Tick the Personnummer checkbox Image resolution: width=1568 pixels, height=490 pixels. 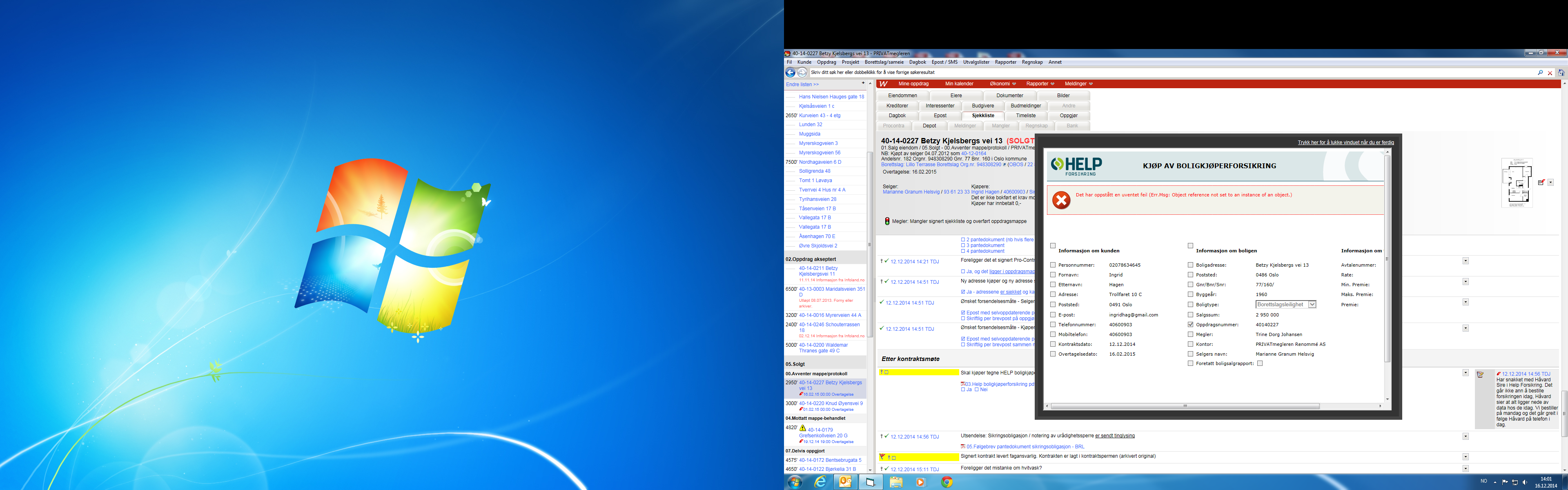tap(1053, 265)
